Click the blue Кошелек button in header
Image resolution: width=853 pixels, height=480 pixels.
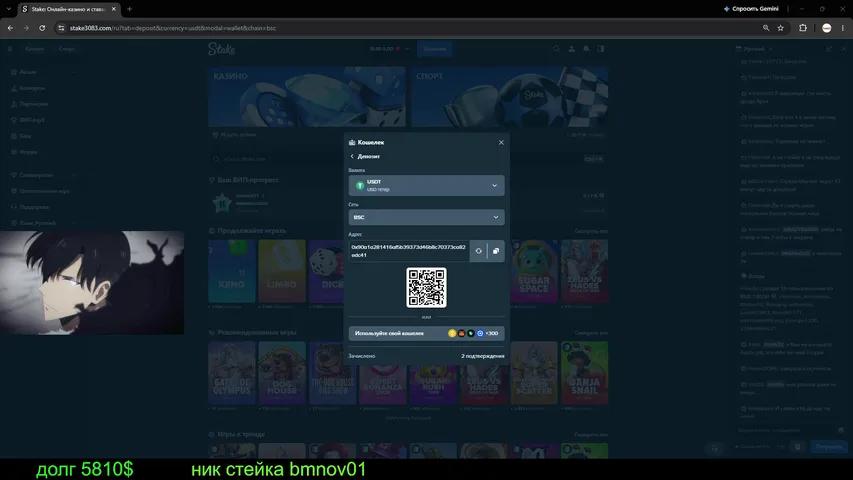point(434,49)
